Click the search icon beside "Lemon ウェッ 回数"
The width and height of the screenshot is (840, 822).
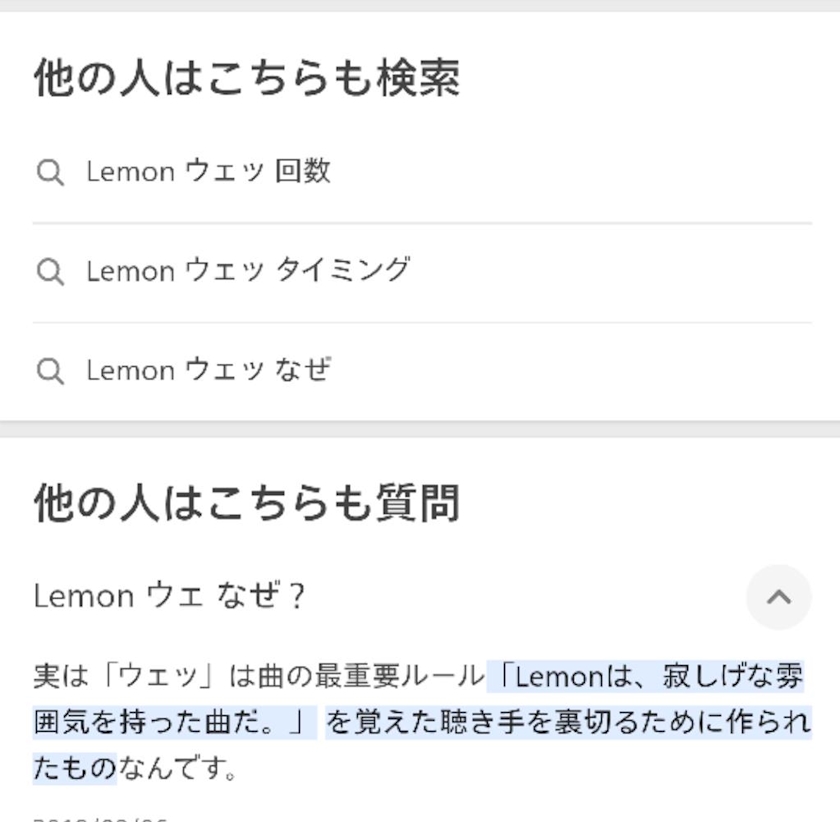[x=50, y=172]
